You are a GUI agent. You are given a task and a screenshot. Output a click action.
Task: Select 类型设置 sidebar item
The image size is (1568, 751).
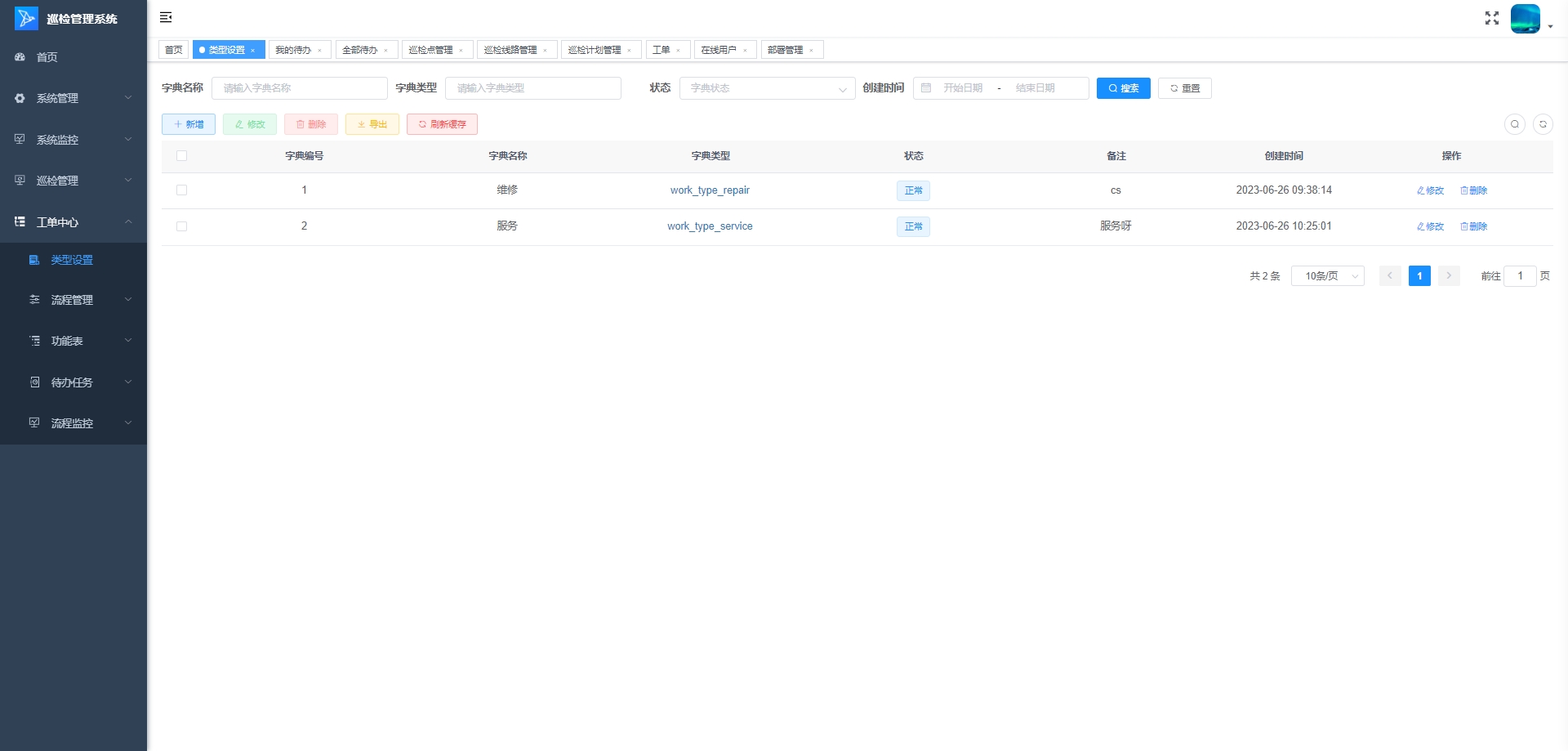73,260
